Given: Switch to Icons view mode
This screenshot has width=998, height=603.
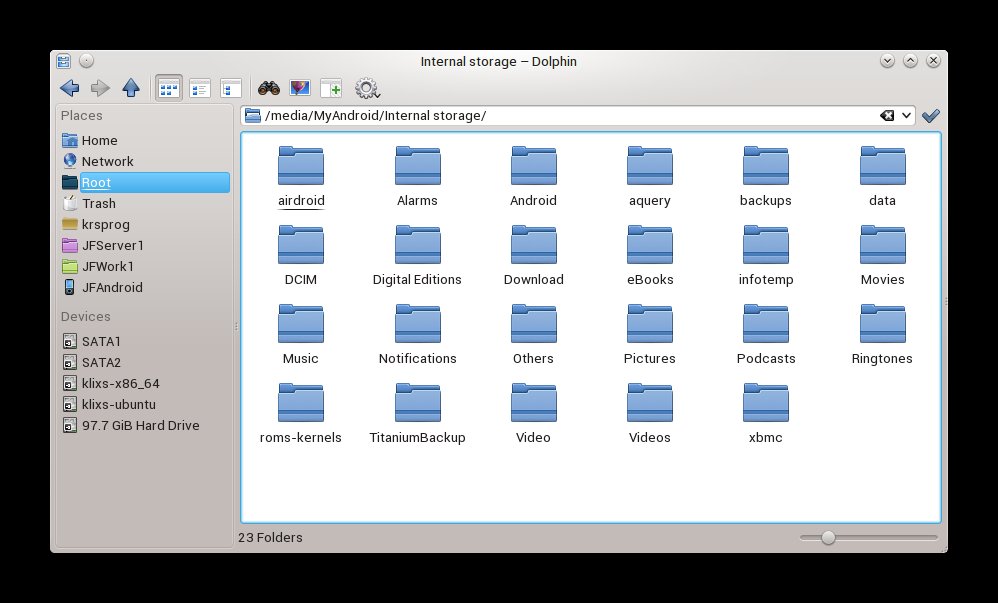Looking at the screenshot, I should [x=169, y=88].
